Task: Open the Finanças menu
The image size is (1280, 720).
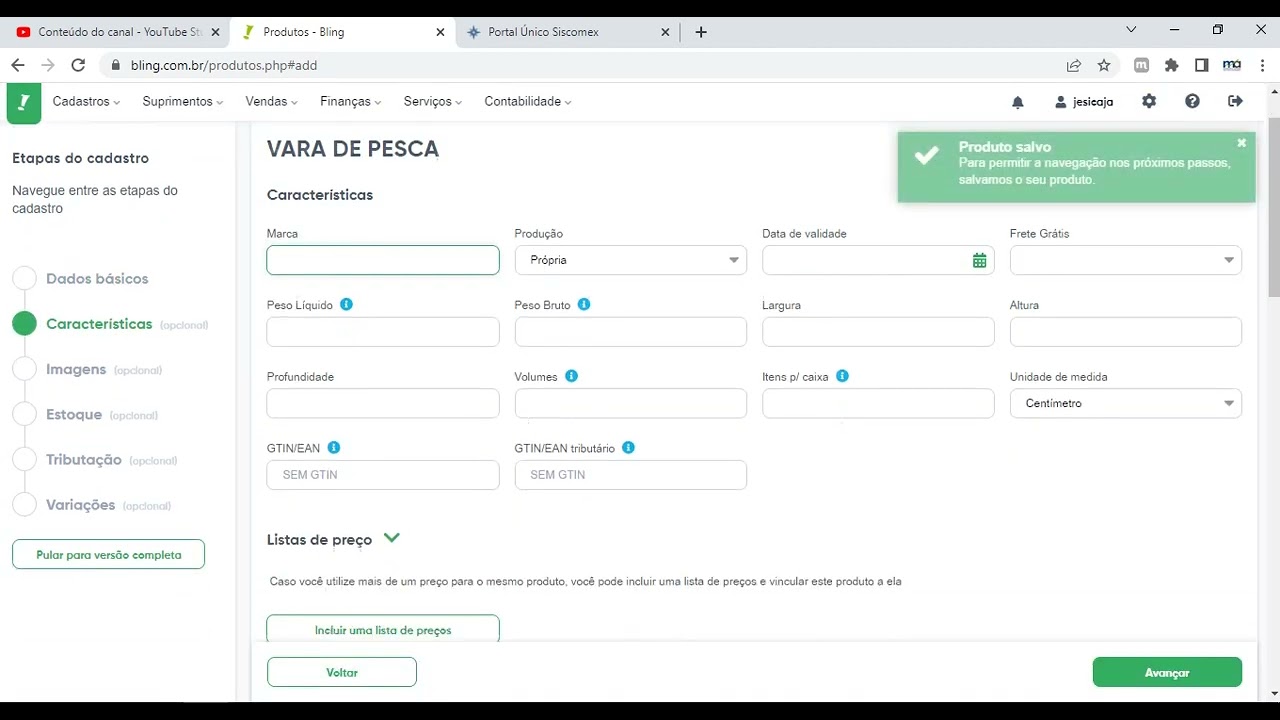Action: 351,101
